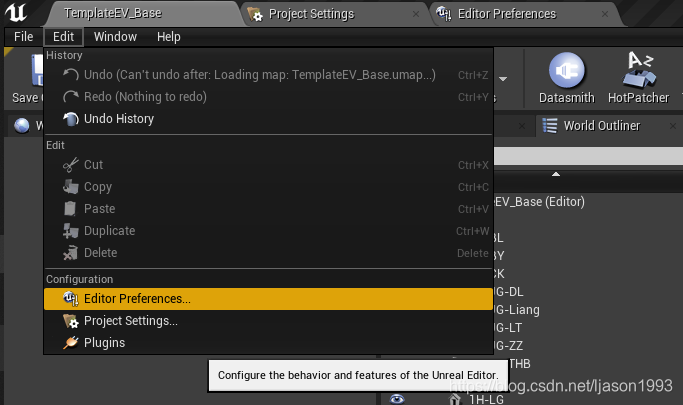Open Editor Preferences from the menu
This screenshot has height=405, width=683.
[268, 299]
